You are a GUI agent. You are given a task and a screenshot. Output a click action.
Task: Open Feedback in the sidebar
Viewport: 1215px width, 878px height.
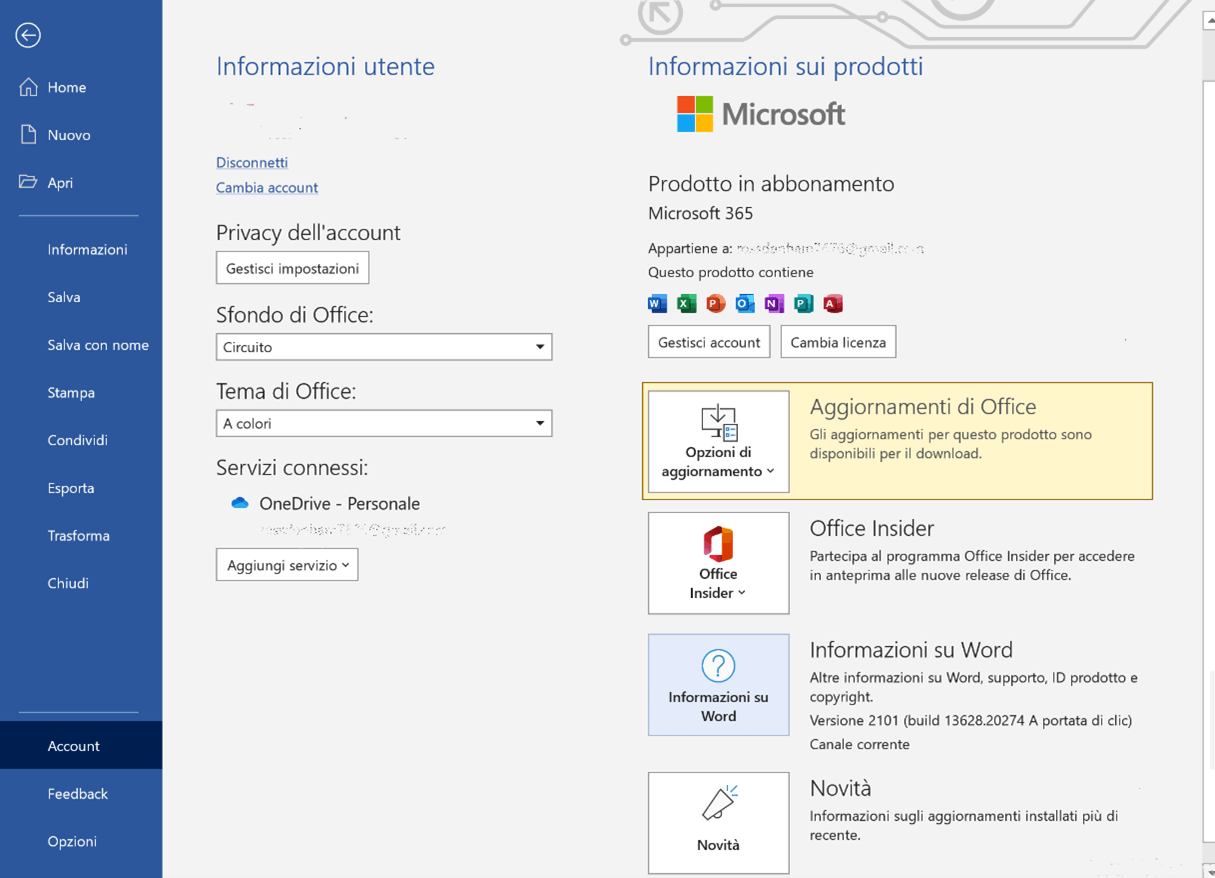click(x=81, y=793)
